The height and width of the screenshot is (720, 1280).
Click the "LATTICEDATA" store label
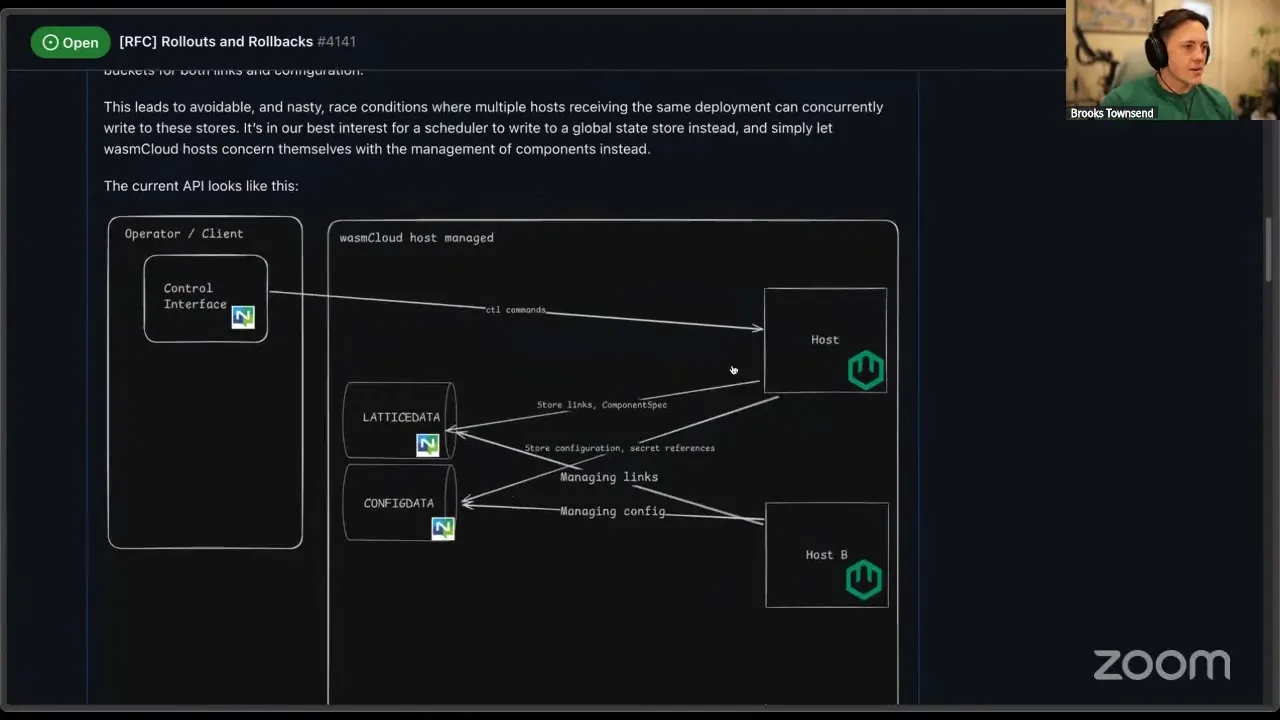tap(401, 417)
